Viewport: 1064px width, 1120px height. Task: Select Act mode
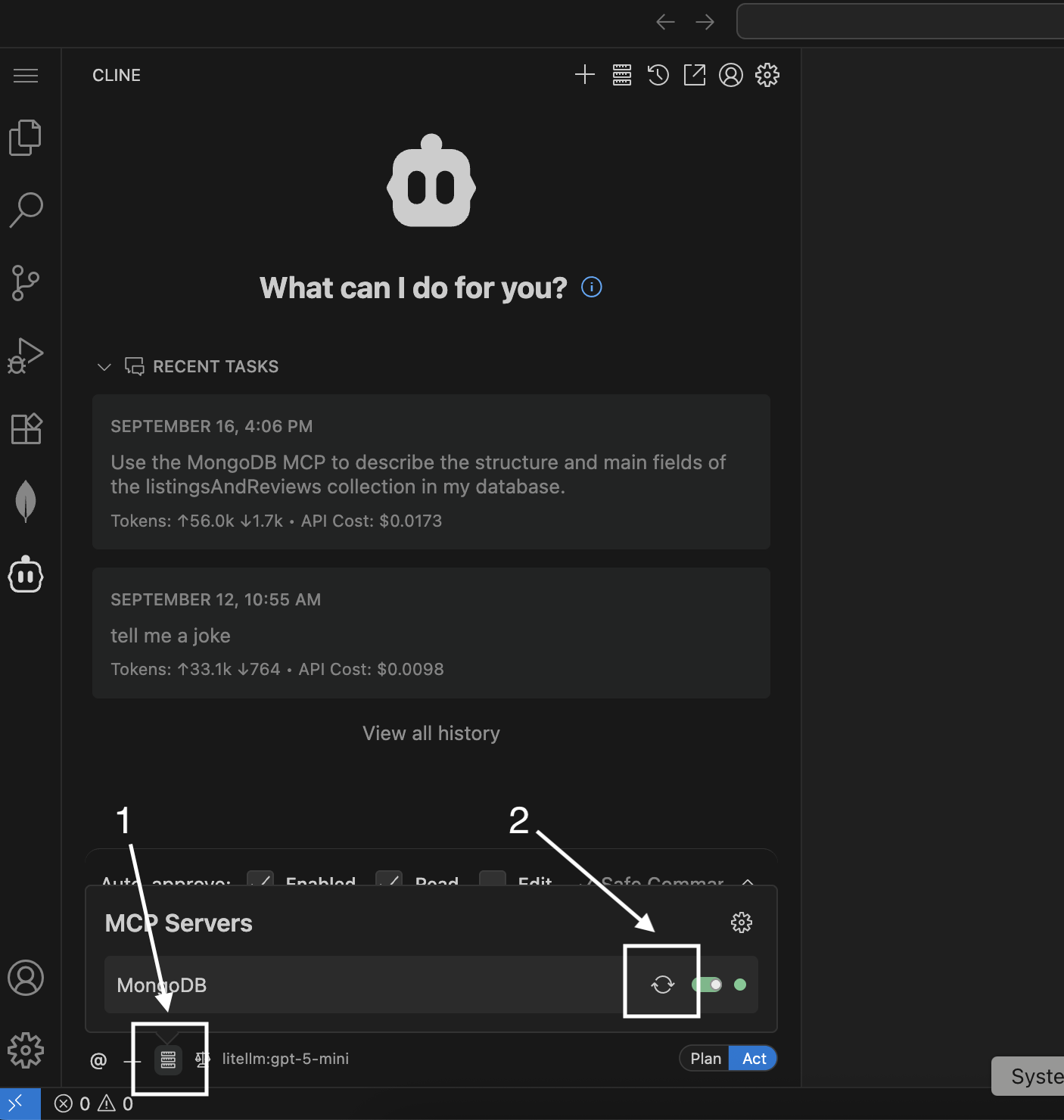(x=754, y=1059)
